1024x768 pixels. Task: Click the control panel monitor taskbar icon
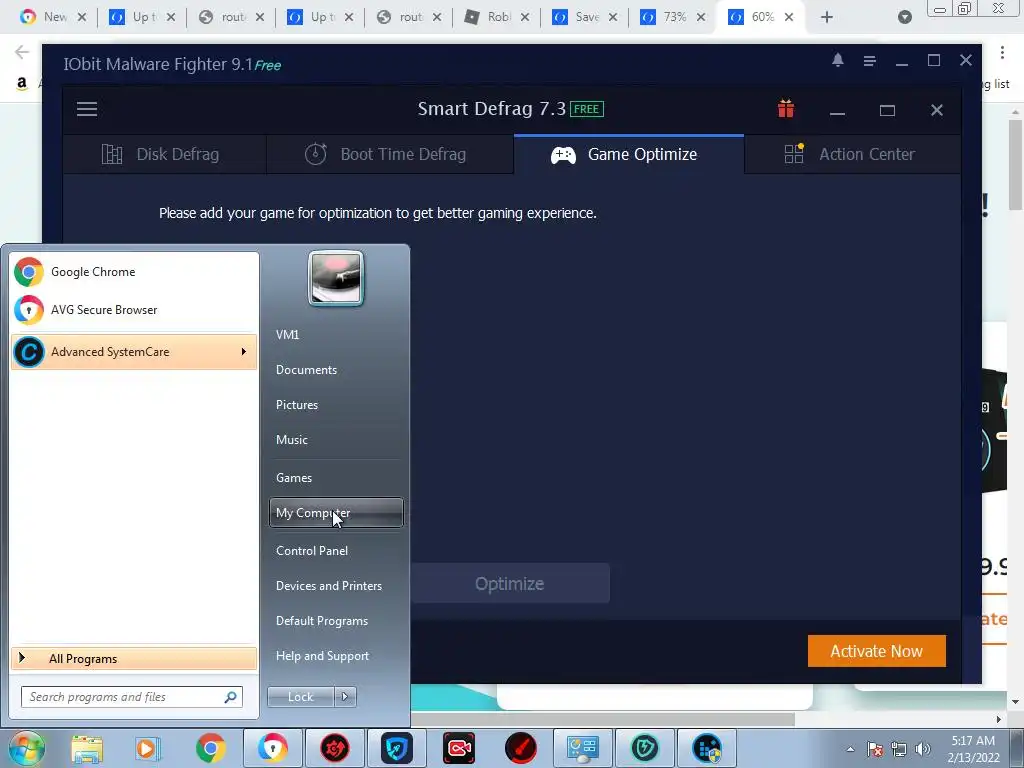pos(583,748)
